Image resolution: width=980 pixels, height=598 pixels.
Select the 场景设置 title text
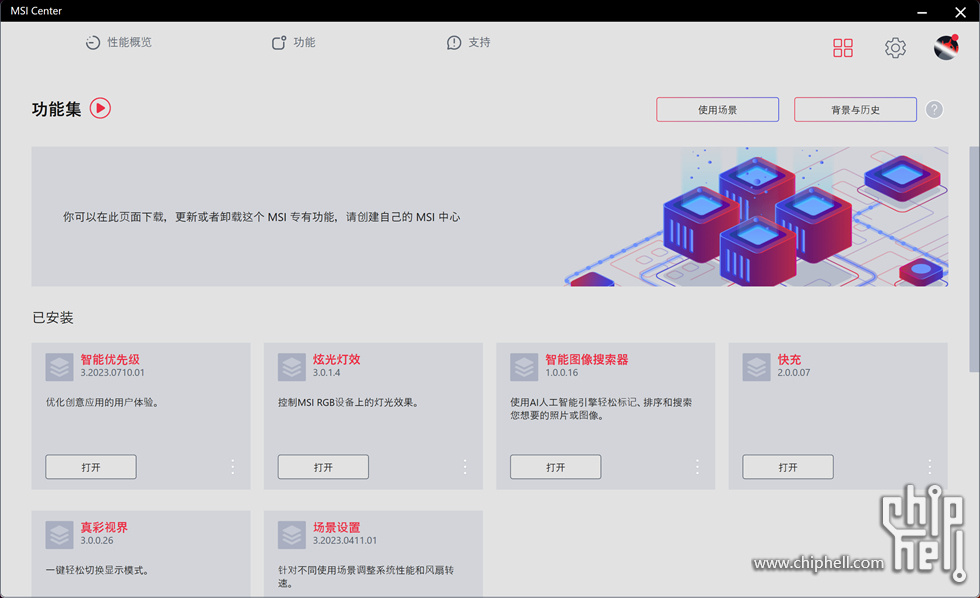[336, 527]
